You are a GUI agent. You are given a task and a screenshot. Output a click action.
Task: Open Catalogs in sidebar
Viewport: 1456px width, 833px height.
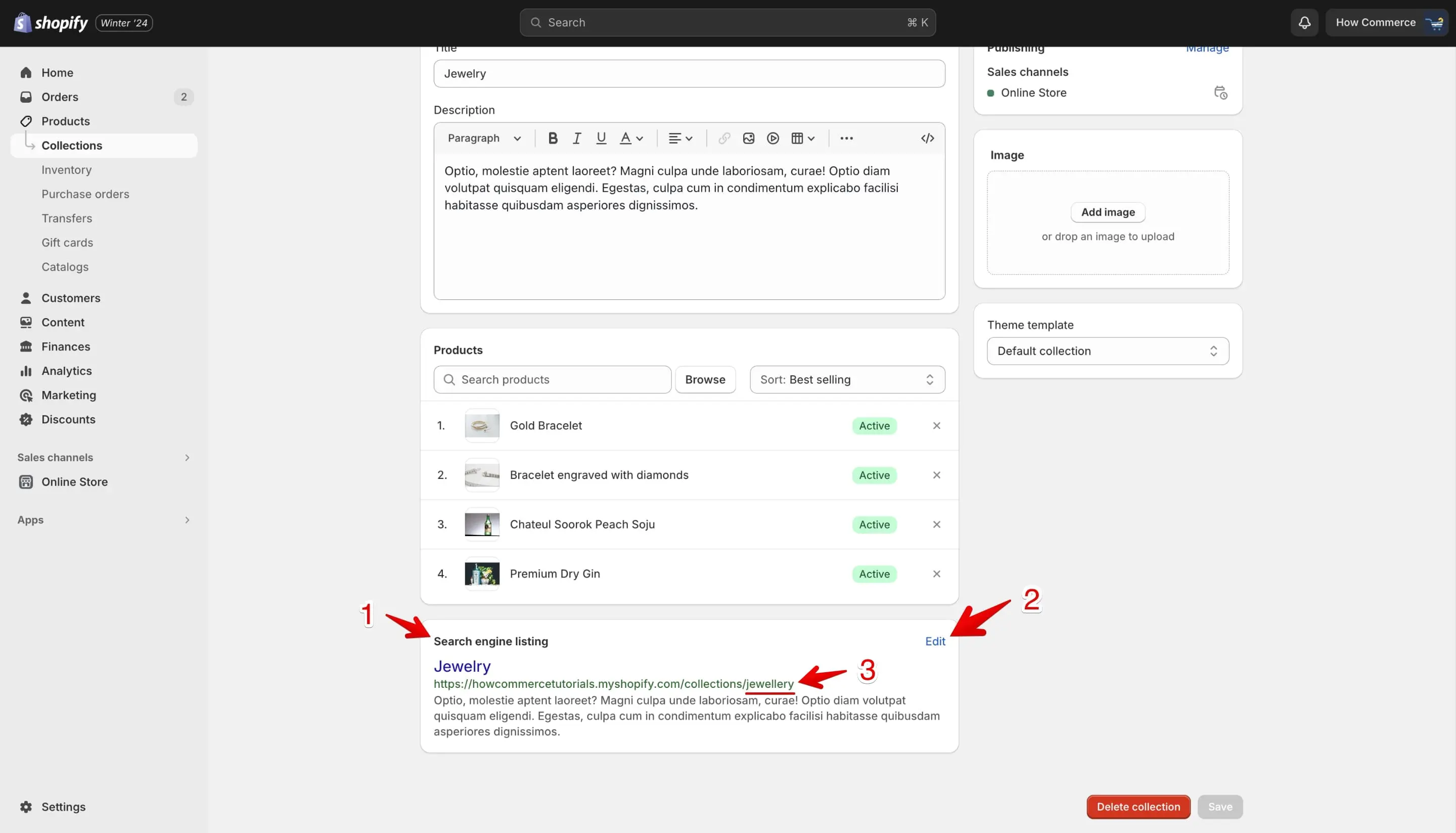[x=65, y=267]
